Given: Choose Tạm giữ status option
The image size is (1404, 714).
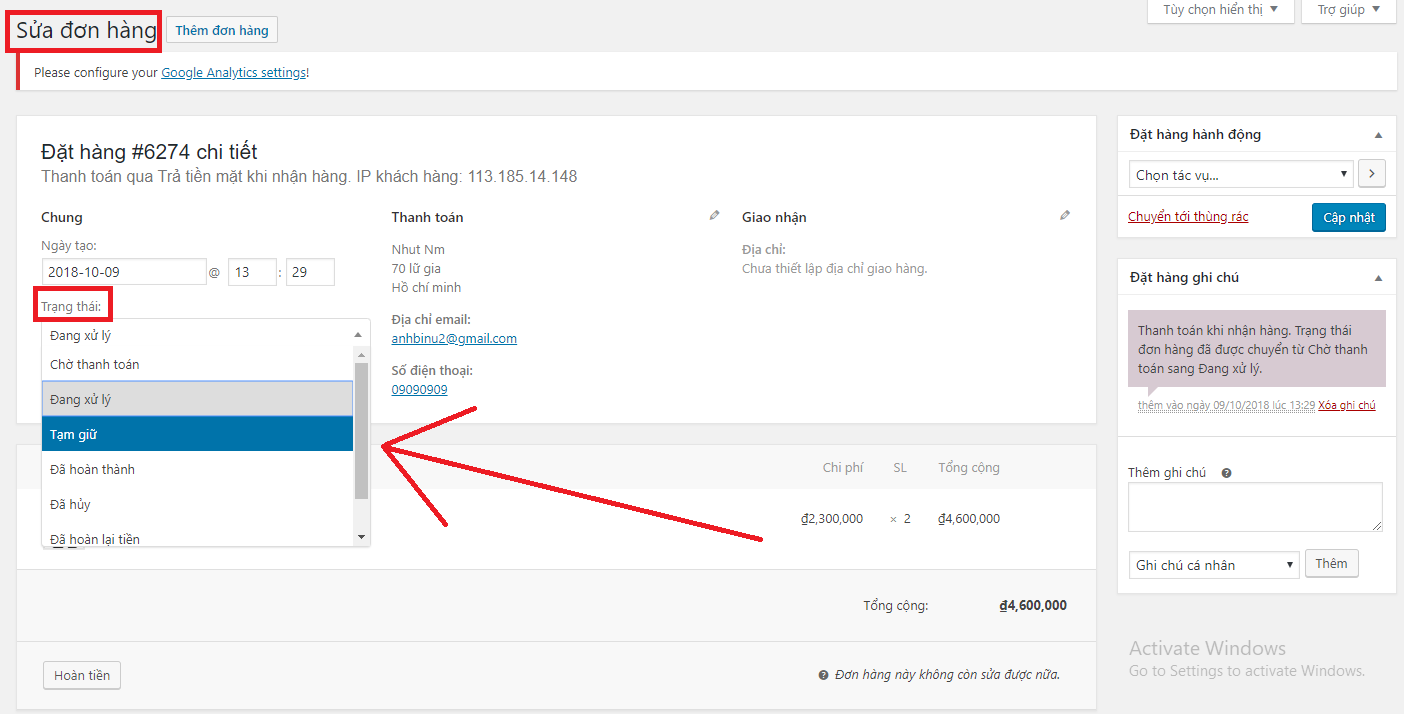Looking at the screenshot, I should click(x=198, y=434).
